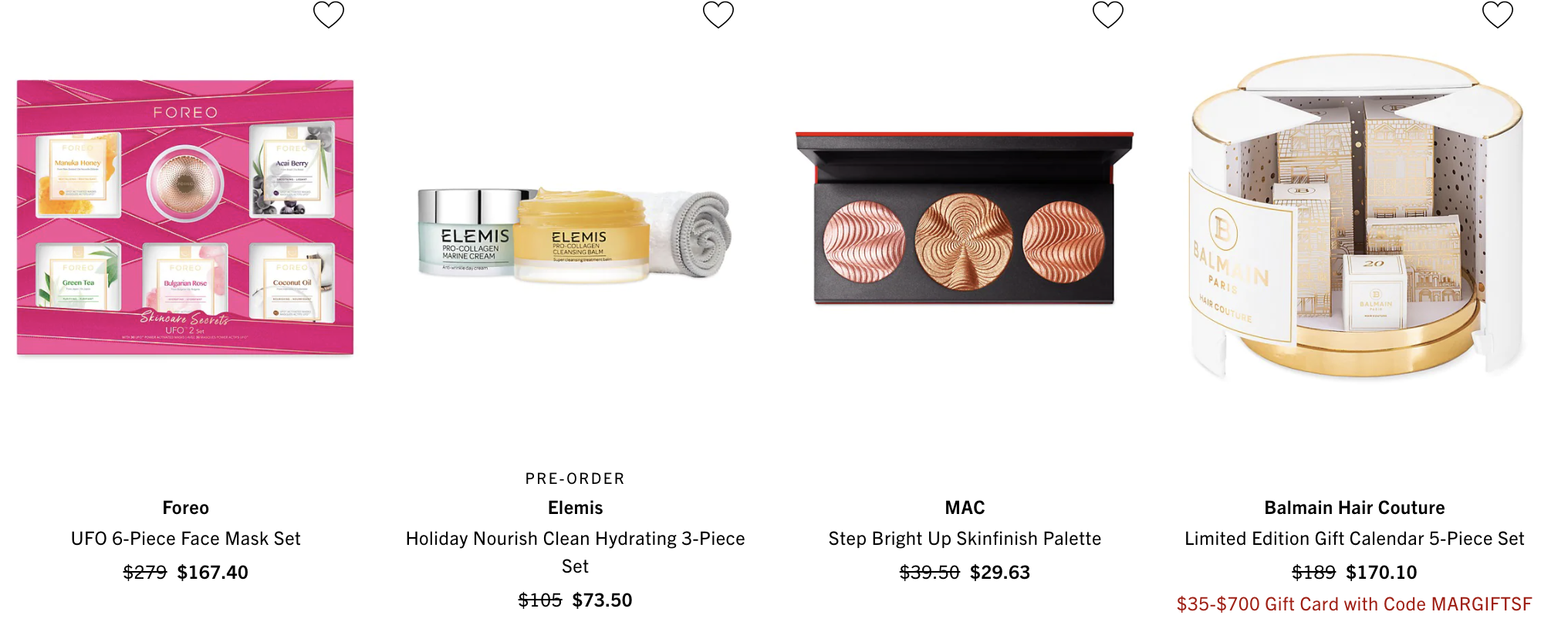Open Step Bright Up Skinfinish Palette link
Screen dimensions: 1568x639
[x=965, y=539]
